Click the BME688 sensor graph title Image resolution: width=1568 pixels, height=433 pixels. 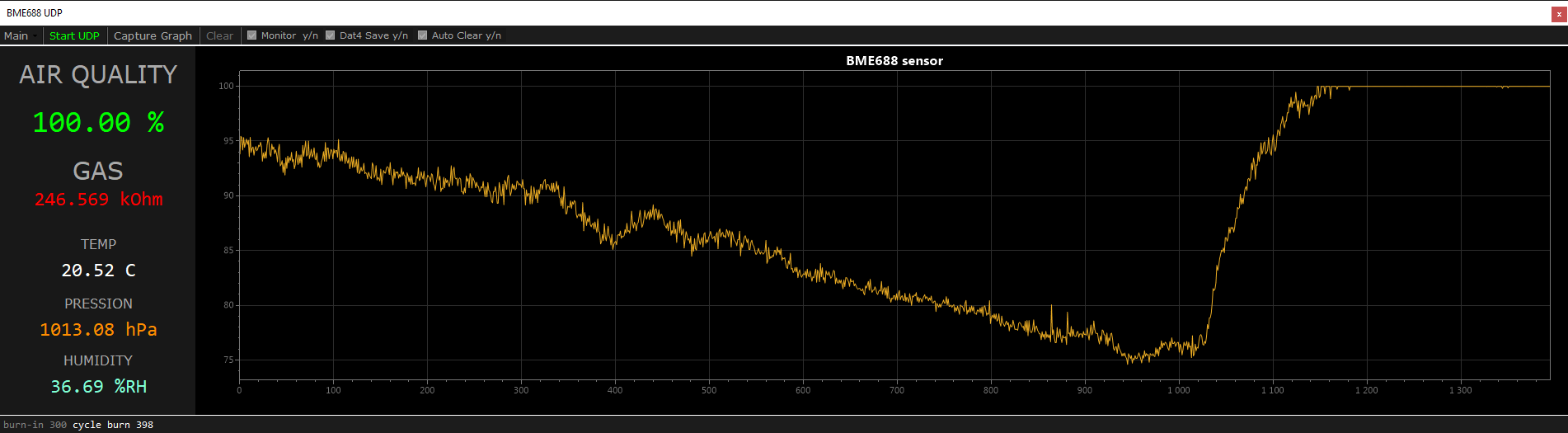point(894,61)
